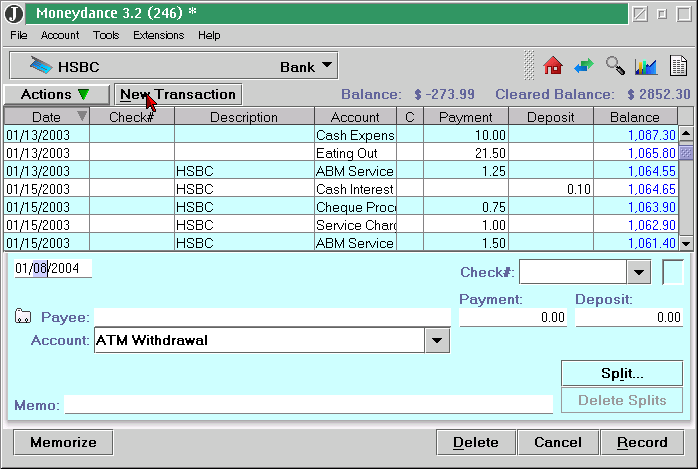Open the report document icon
Screen dimensions: 698x469
678,65
